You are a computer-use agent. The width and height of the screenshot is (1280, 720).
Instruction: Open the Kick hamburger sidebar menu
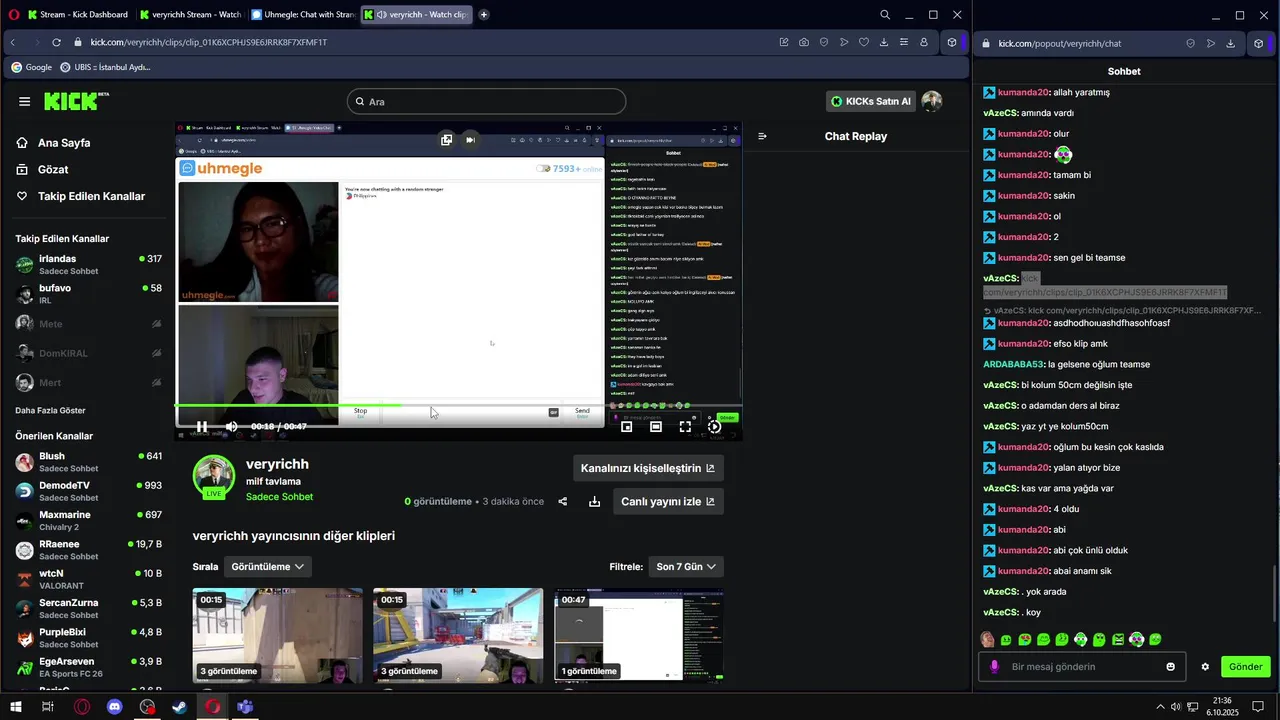tap(24, 101)
